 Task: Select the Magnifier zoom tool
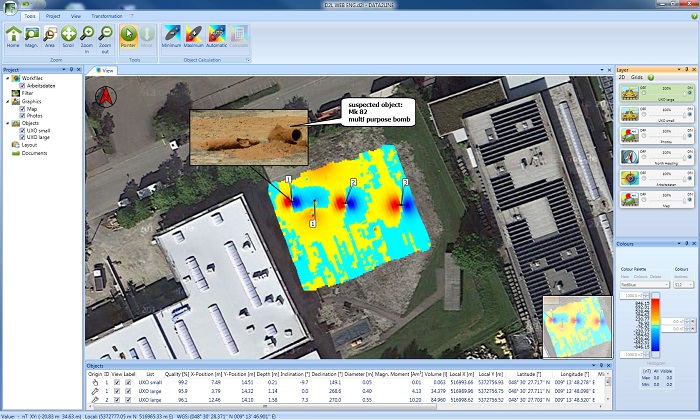[32, 35]
